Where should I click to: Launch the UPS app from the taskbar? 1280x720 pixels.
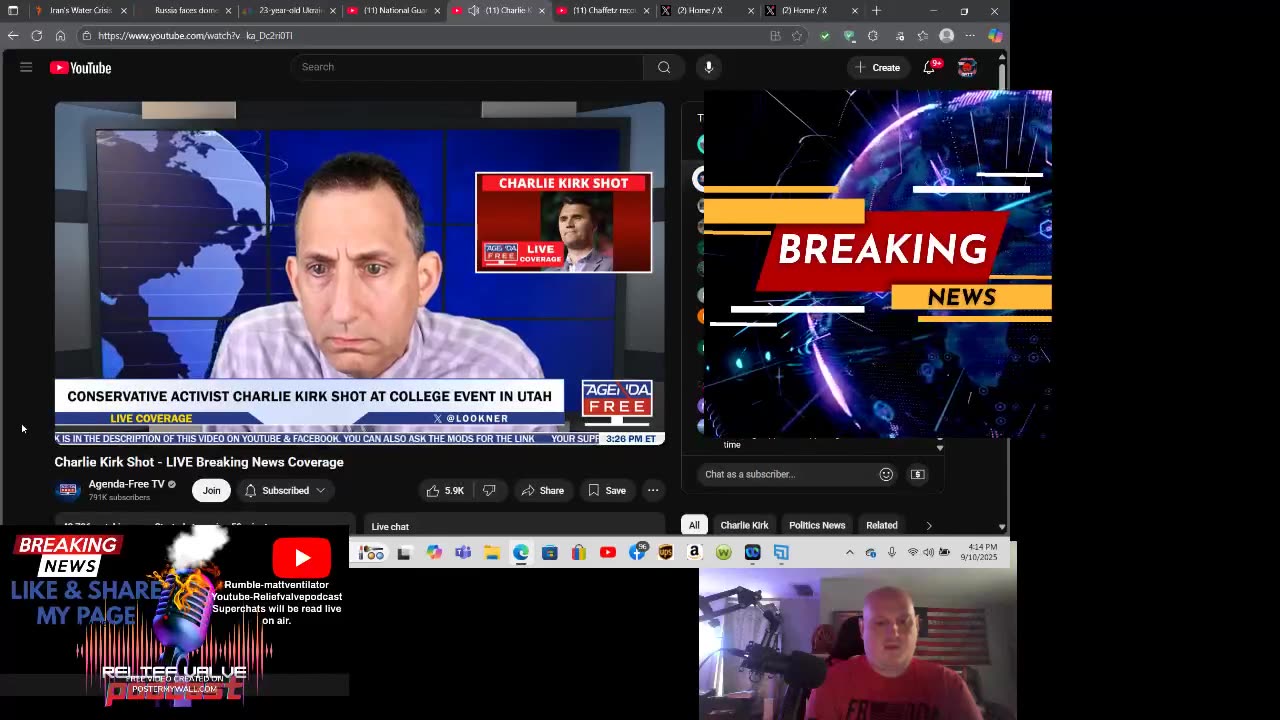666,553
